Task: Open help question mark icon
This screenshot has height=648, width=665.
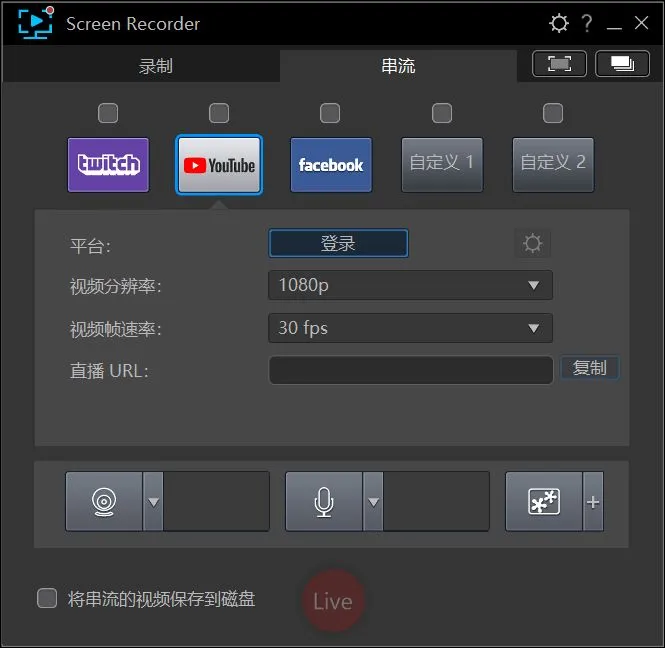Action: point(587,23)
